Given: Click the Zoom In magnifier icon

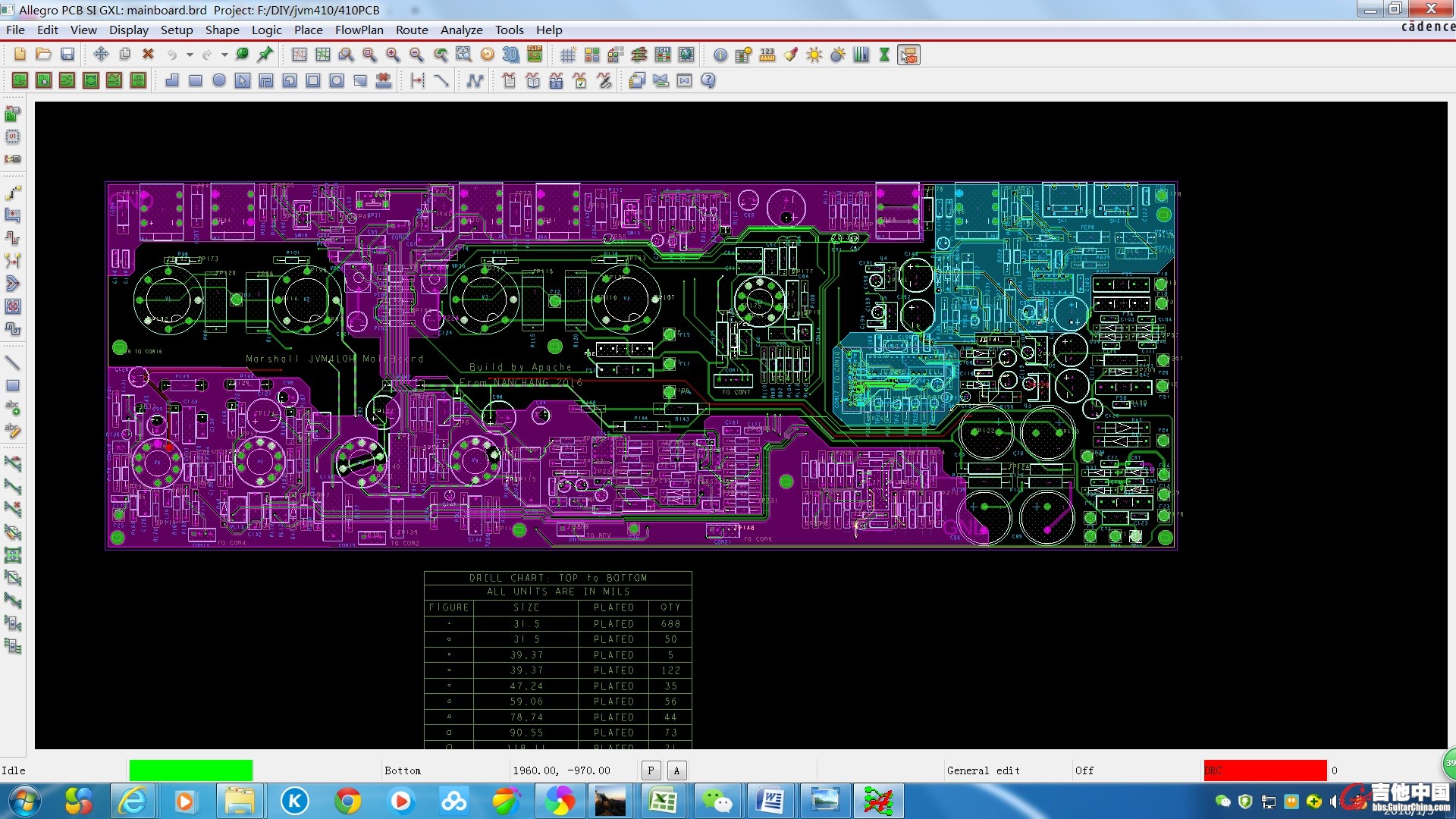Looking at the screenshot, I should [x=393, y=55].
